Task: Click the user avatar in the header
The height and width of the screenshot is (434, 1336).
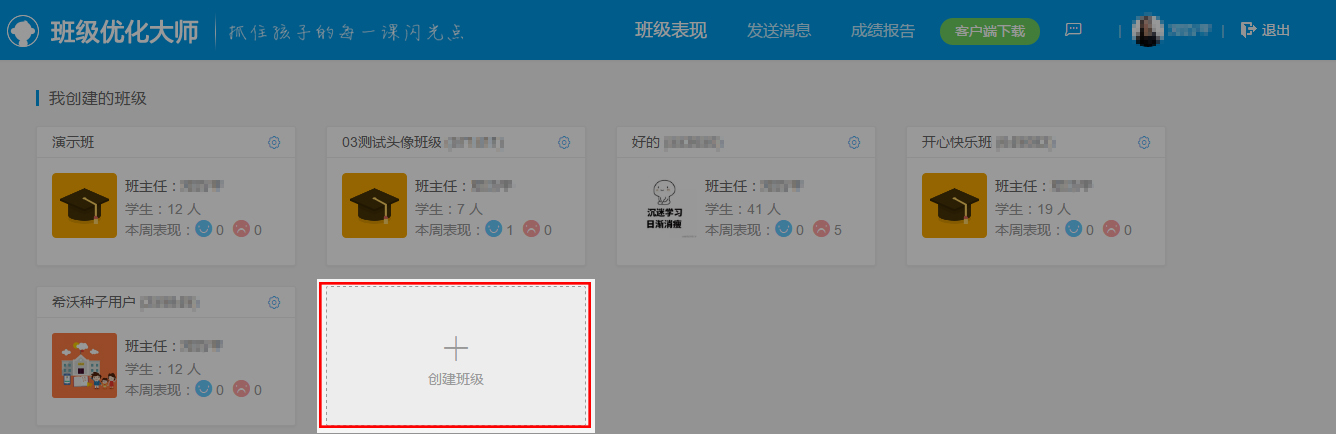Action: point(1146,30)
